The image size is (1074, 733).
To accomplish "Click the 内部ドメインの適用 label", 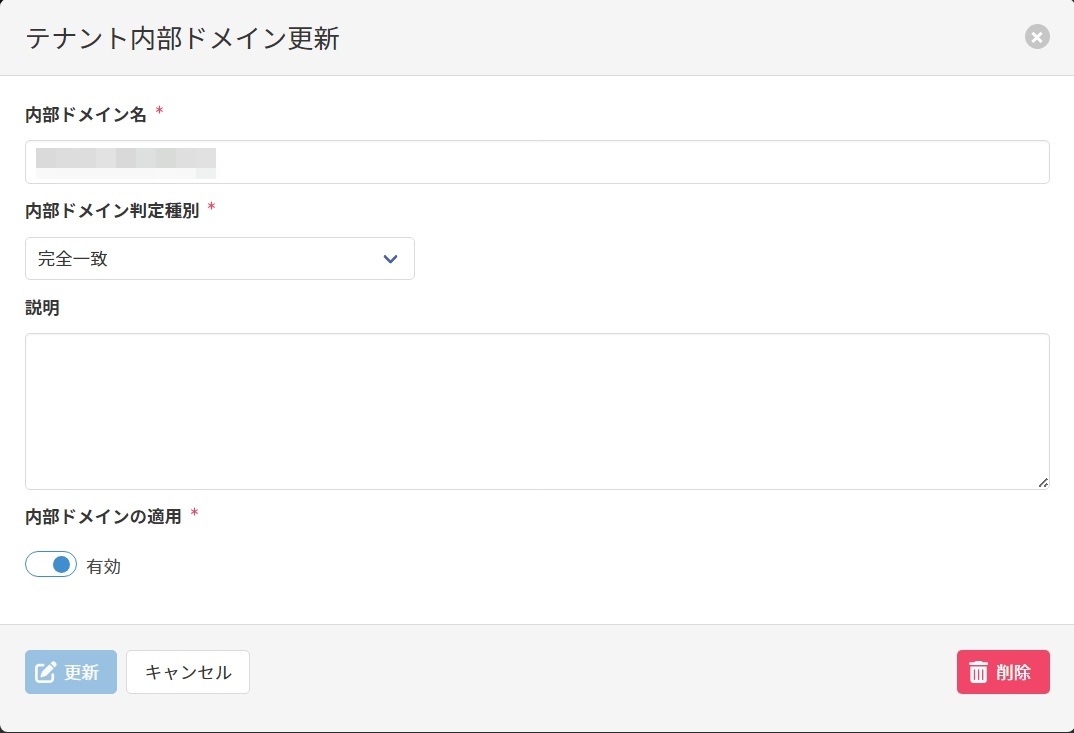I will pos(103,517).
